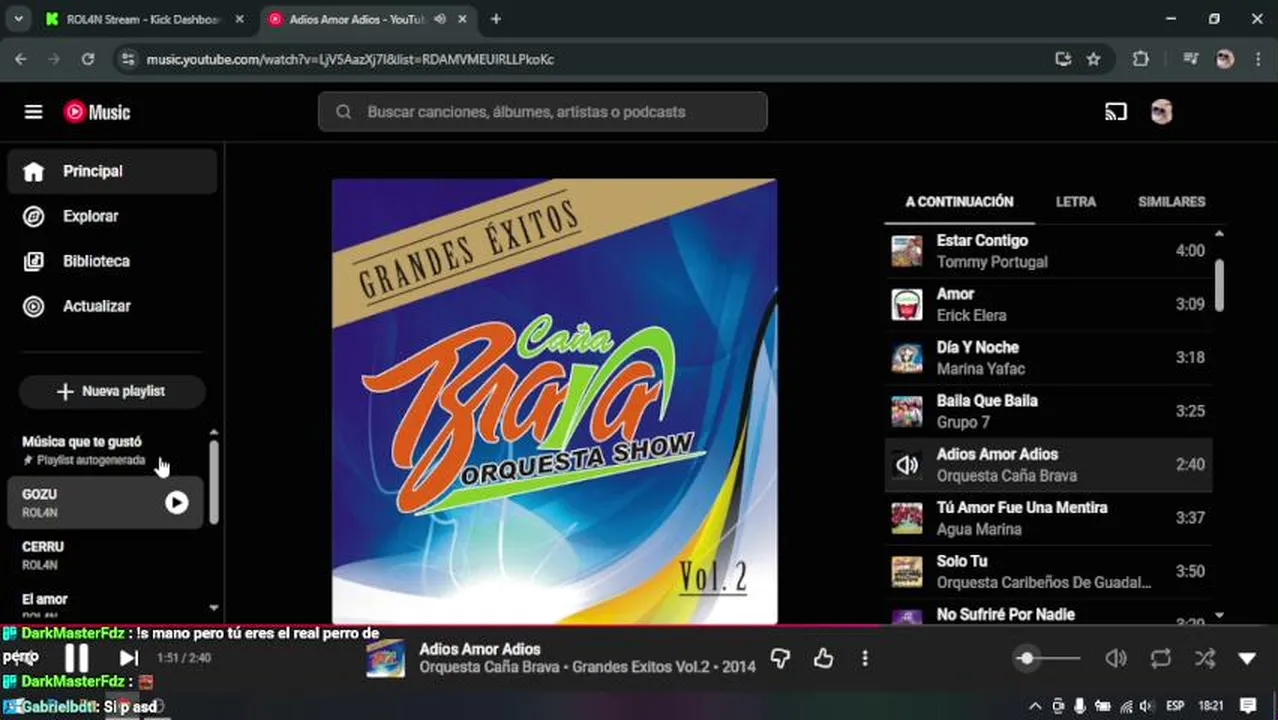The image size is (1278, 720).
Task: Play the GOZU playlist
Action: pyautogui.click(x=177, y=502)
